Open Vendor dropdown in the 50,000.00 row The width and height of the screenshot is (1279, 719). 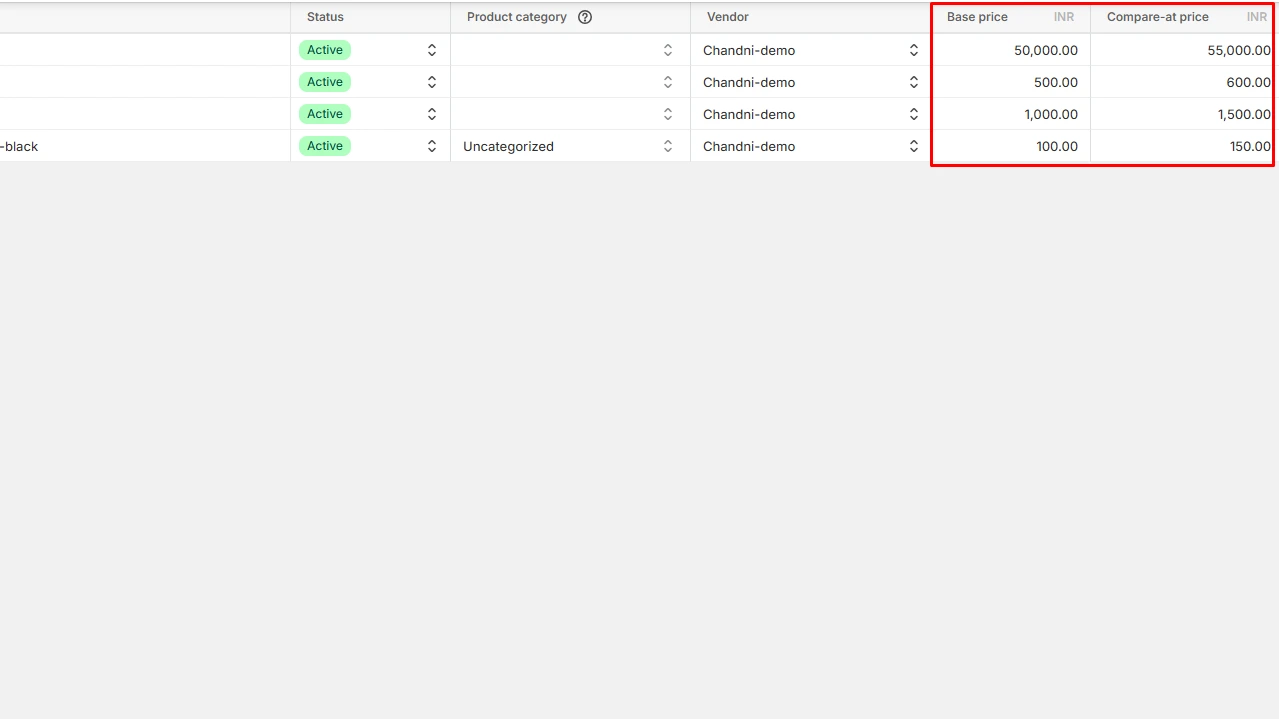[913, 50]
